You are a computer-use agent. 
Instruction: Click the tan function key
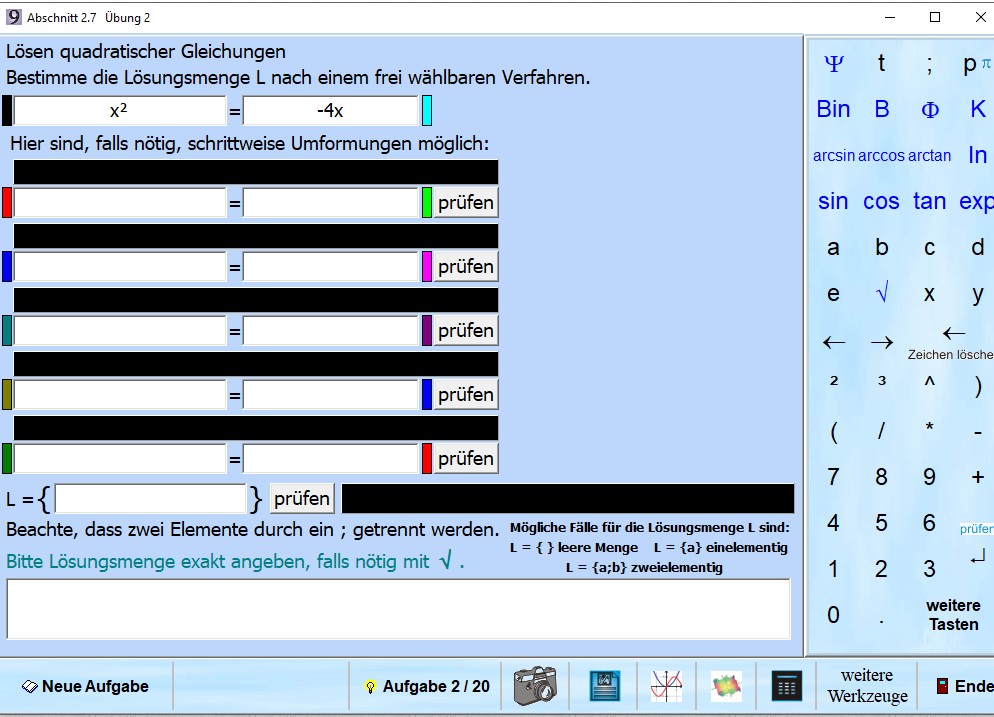pos(929,201)
